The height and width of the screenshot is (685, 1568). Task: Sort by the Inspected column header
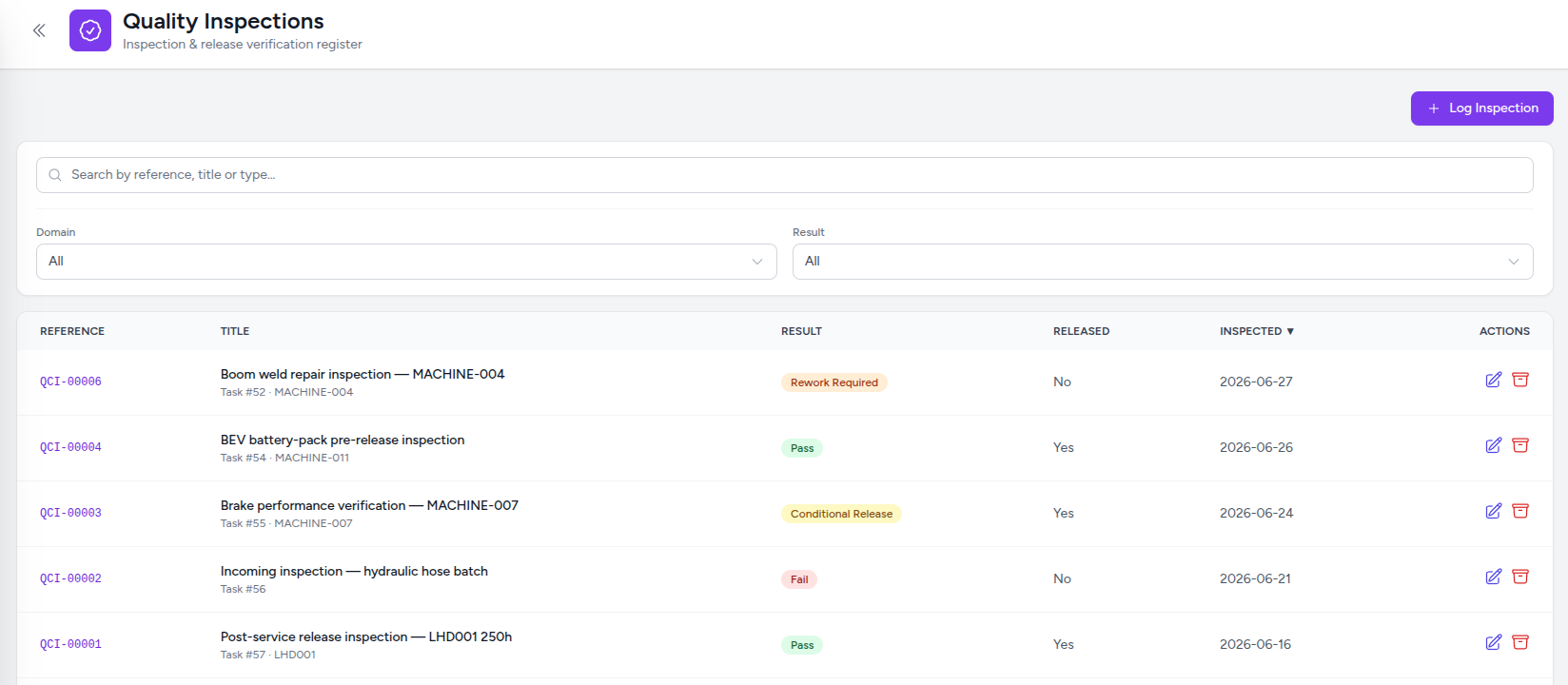pyautogui.click(x=1257, y=331)
